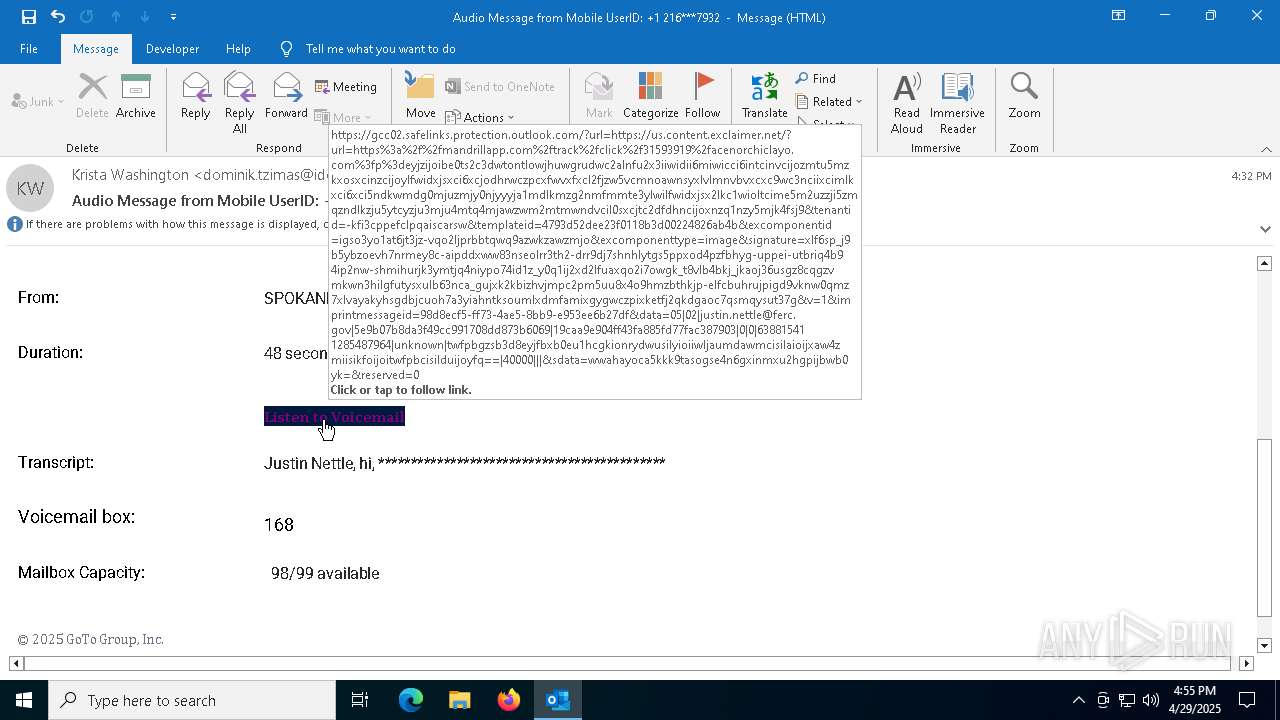Click the taskbar search box
This screenshot has width=1280, height=720.
coord(192,700)
